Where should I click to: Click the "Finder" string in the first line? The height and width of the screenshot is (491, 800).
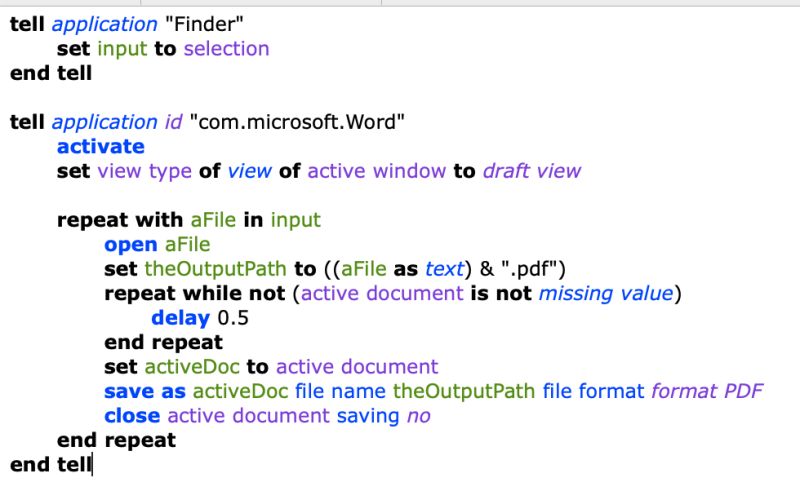tap(204, 24)
